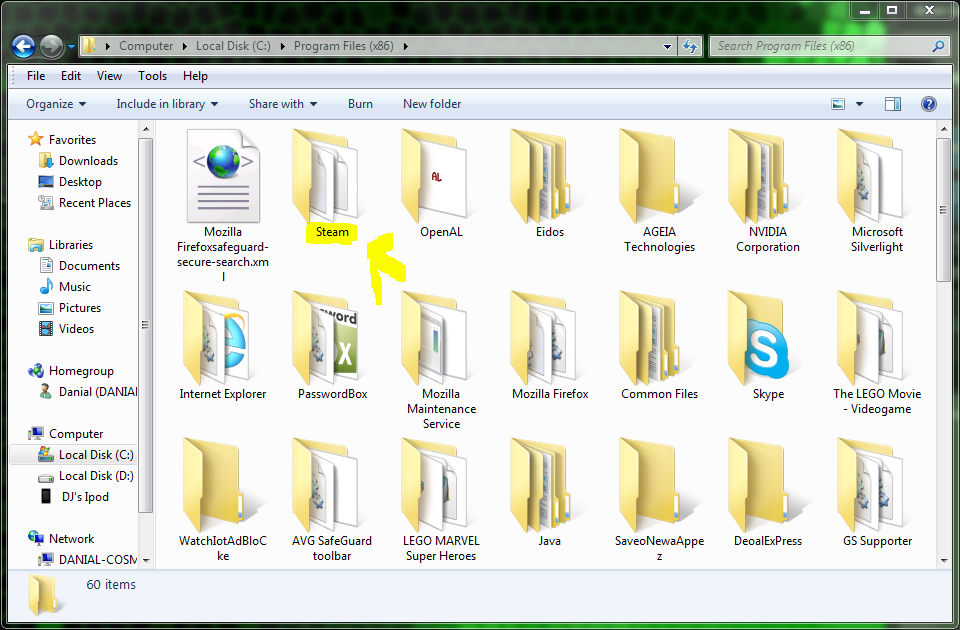Select the AVG SafeGuard toolbar folder
Viewport: 960px width, 630px height.
[332, 499]
